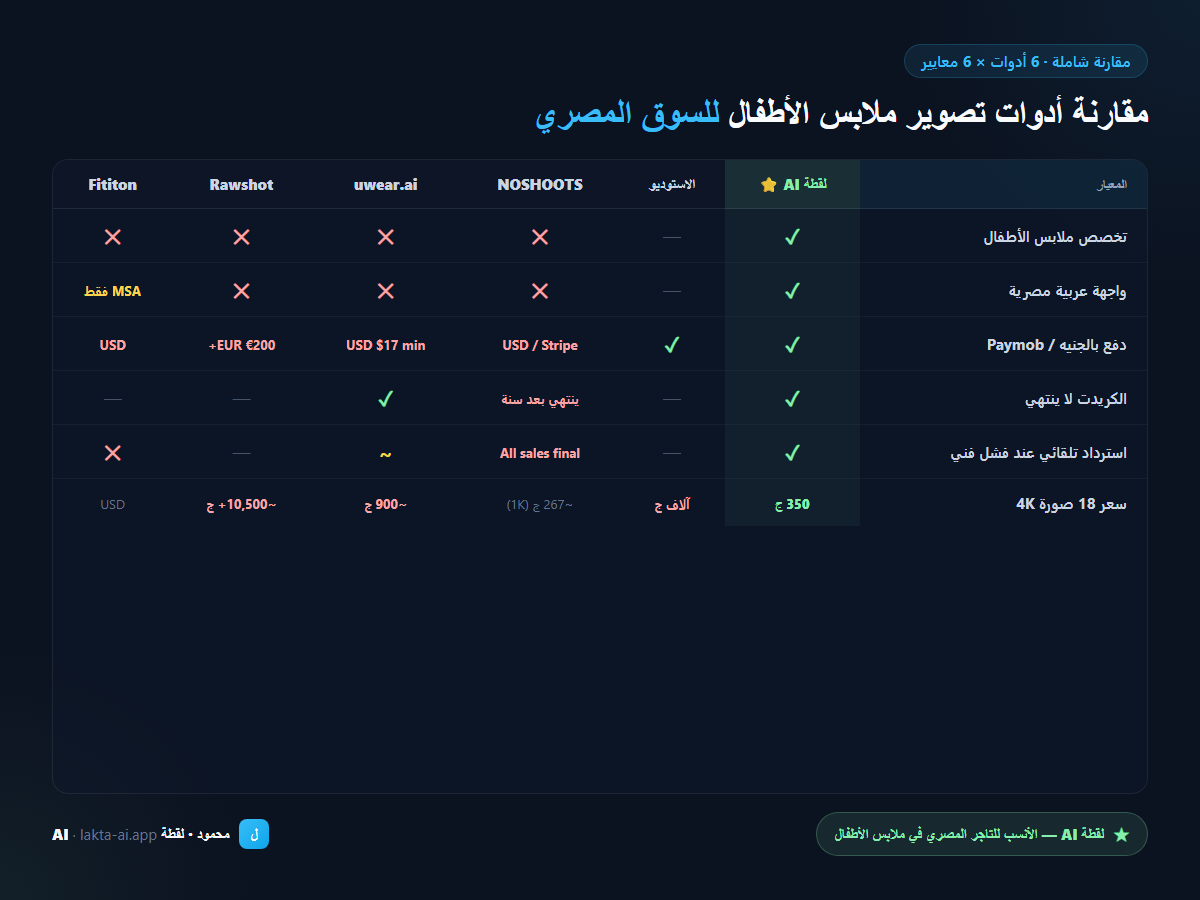Screen dimensions: 1200x900
Task: Click the واجهة عربية مصرية row label
Action: 1068,291
